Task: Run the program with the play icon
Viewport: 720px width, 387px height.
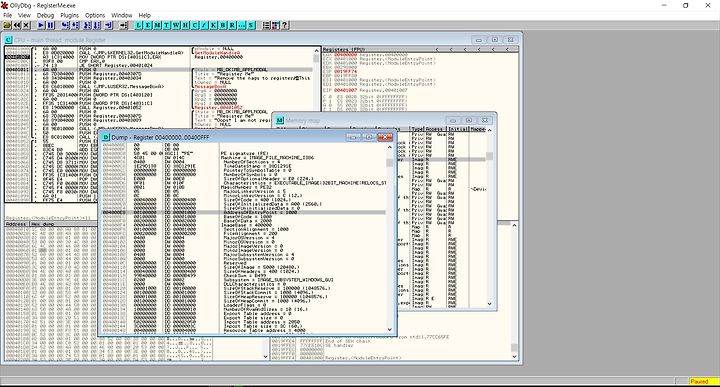Action: pyautogui.click(x=41, y=25)
